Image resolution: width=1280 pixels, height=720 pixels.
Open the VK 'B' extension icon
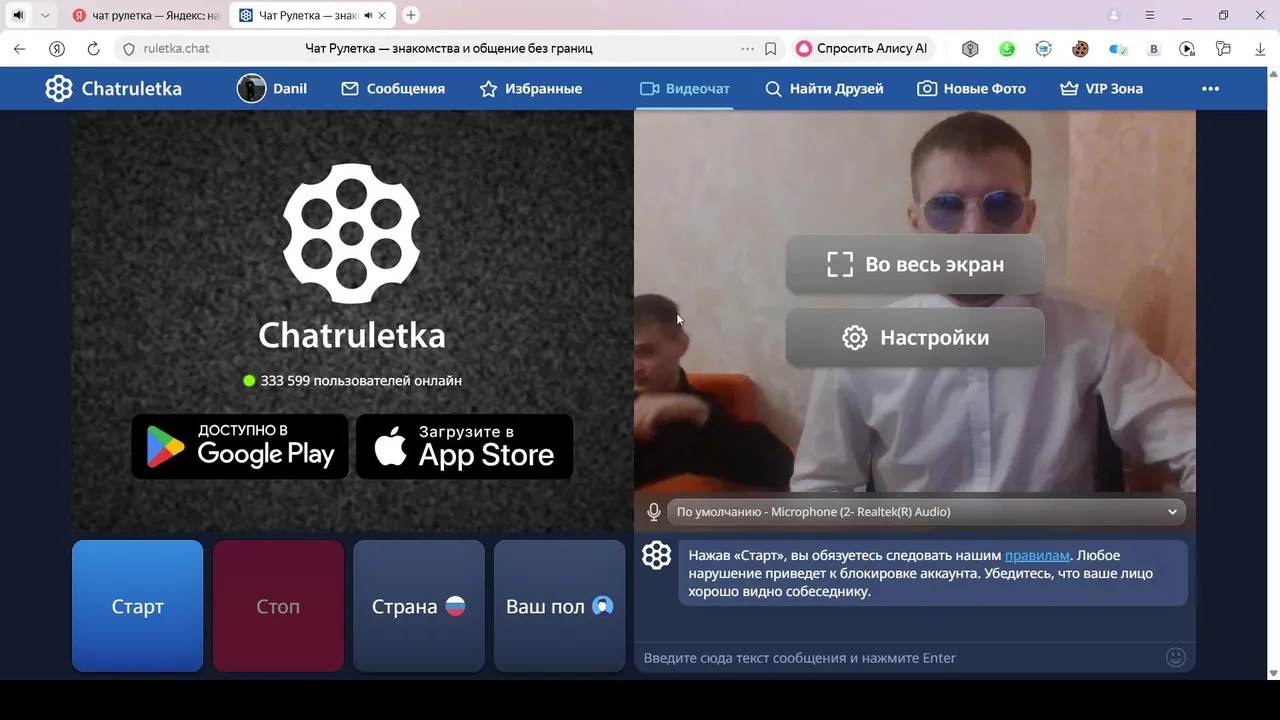pyautogui.click(x=1154, y=48)
